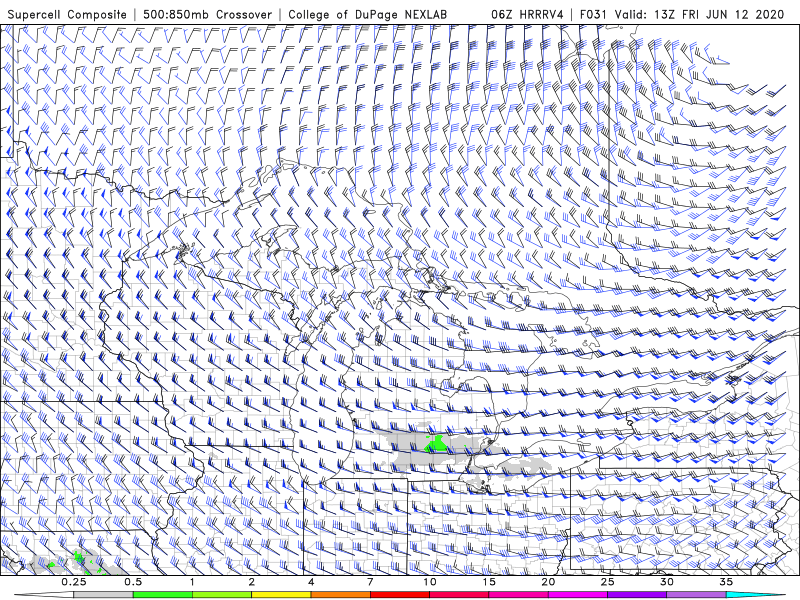800x600 pixels.
Task: Click the 'Supercell Composite' title text
Action: 67,15
